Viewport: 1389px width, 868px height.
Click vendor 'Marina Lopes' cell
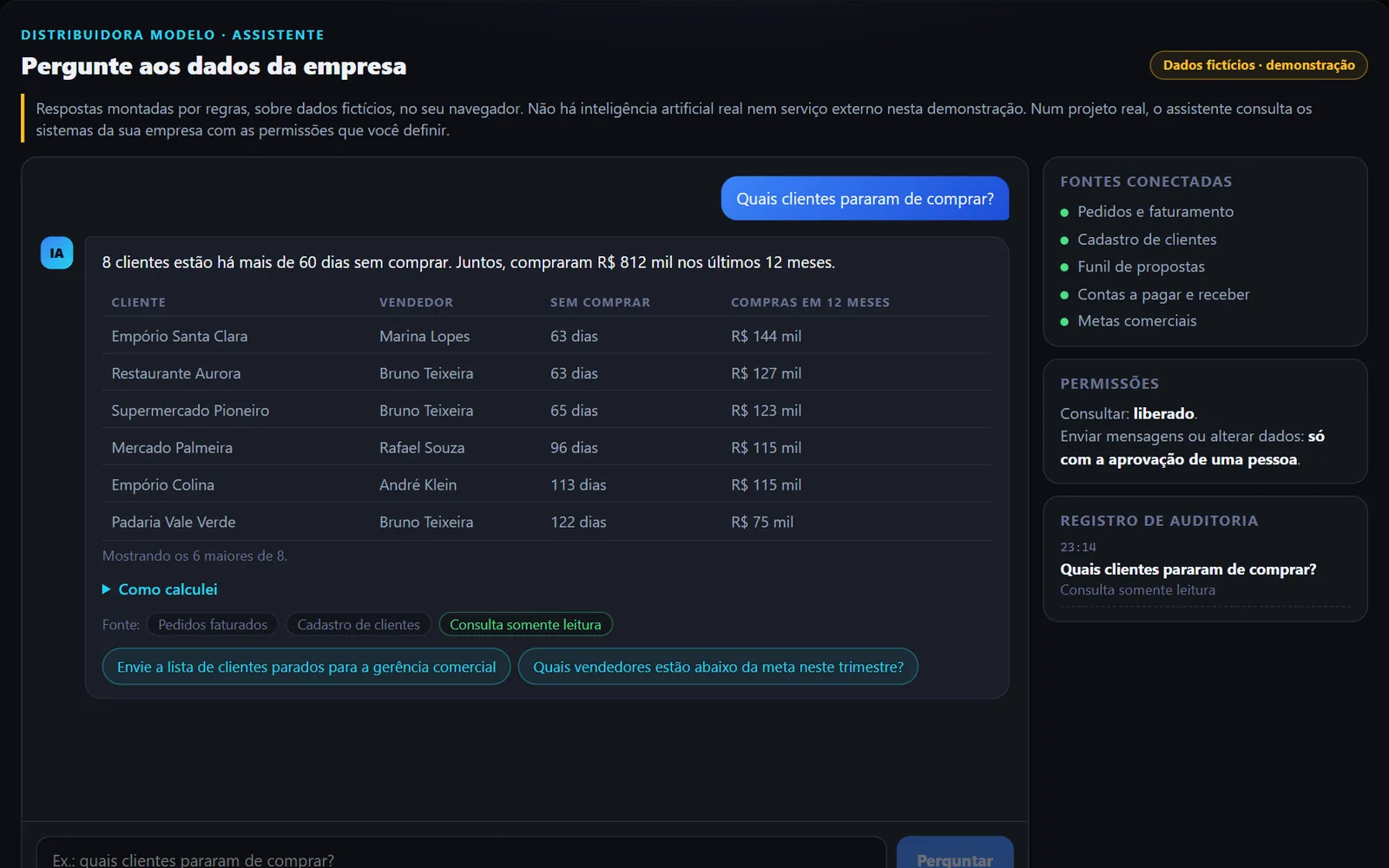point(425,336)
